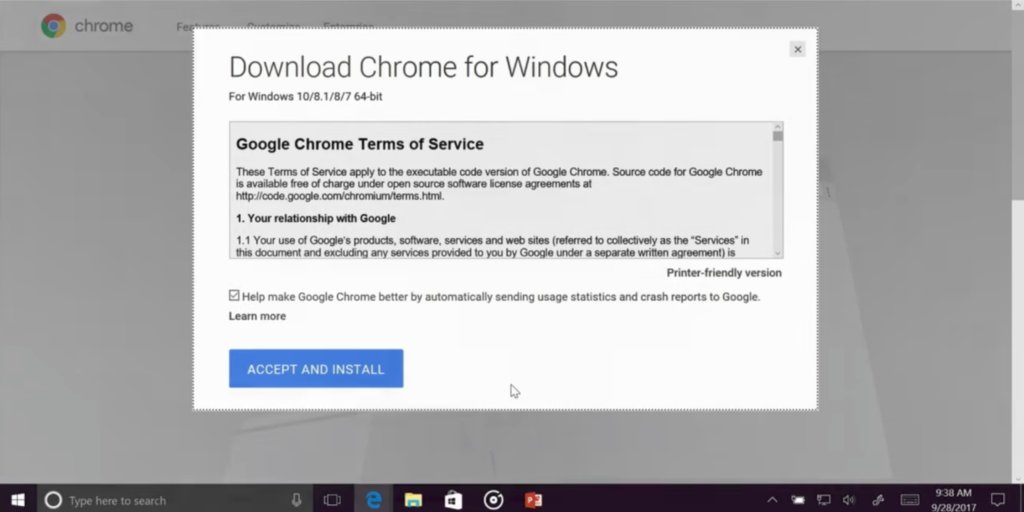Viewport: 1024px width, 512px height.
Task: Click the Terms of Service scroll down arrow
Action: click(x=777, y=253)
